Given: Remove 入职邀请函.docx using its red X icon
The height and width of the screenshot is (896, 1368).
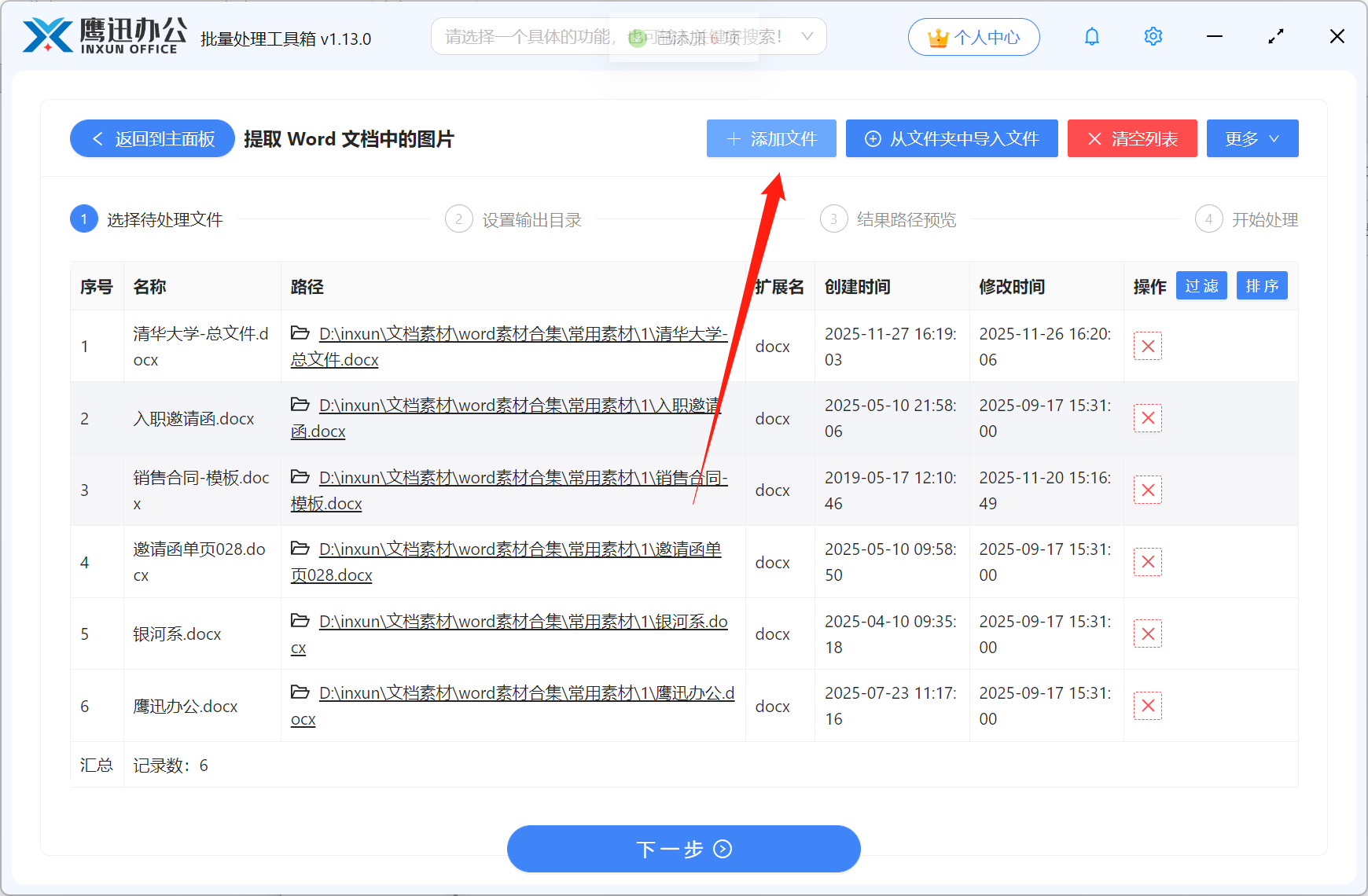Looking at the screenshot, I should pos(1147,418).
